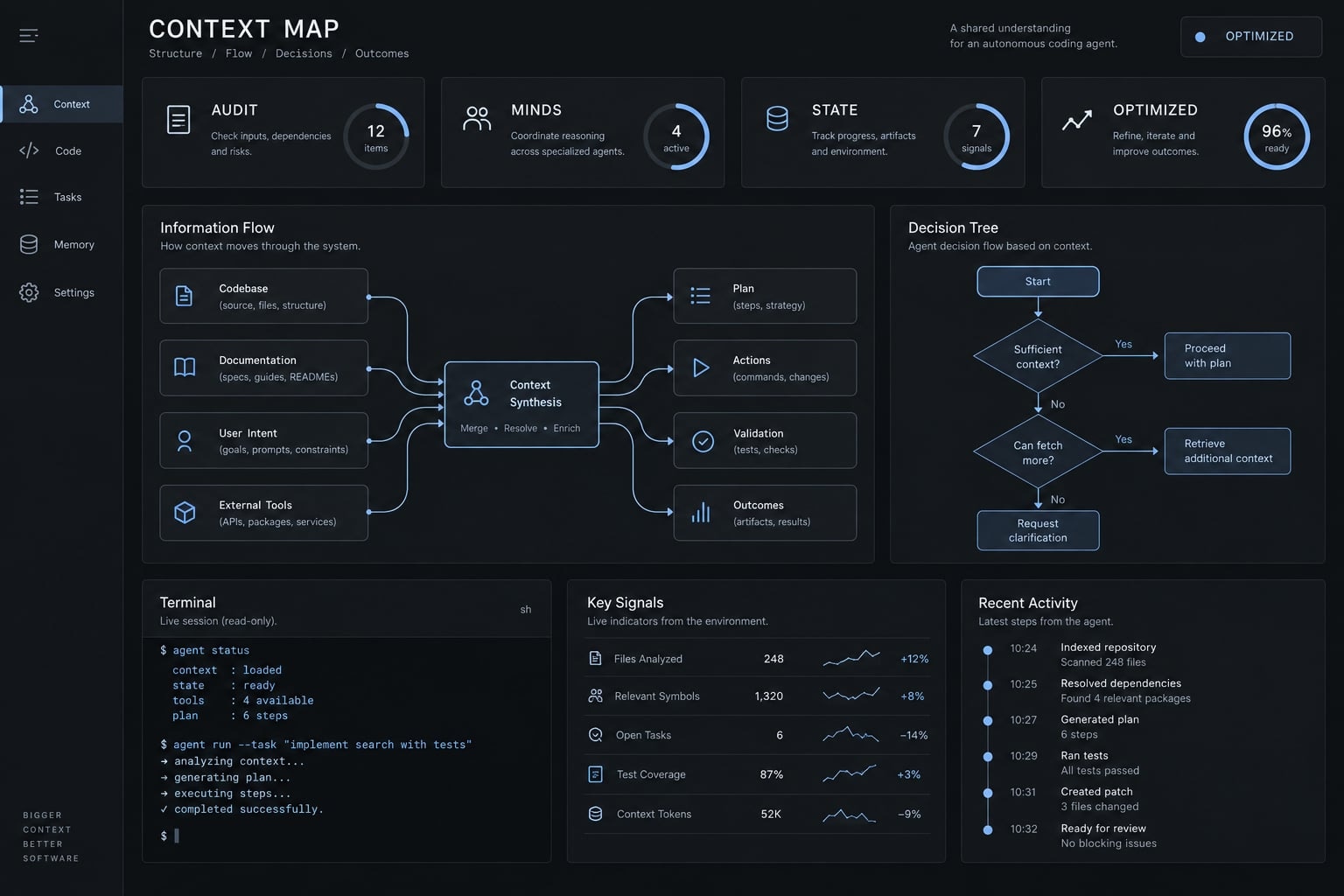Click the External Tools cube icon
Viewport: 1344px width, 896px height.
185,512
